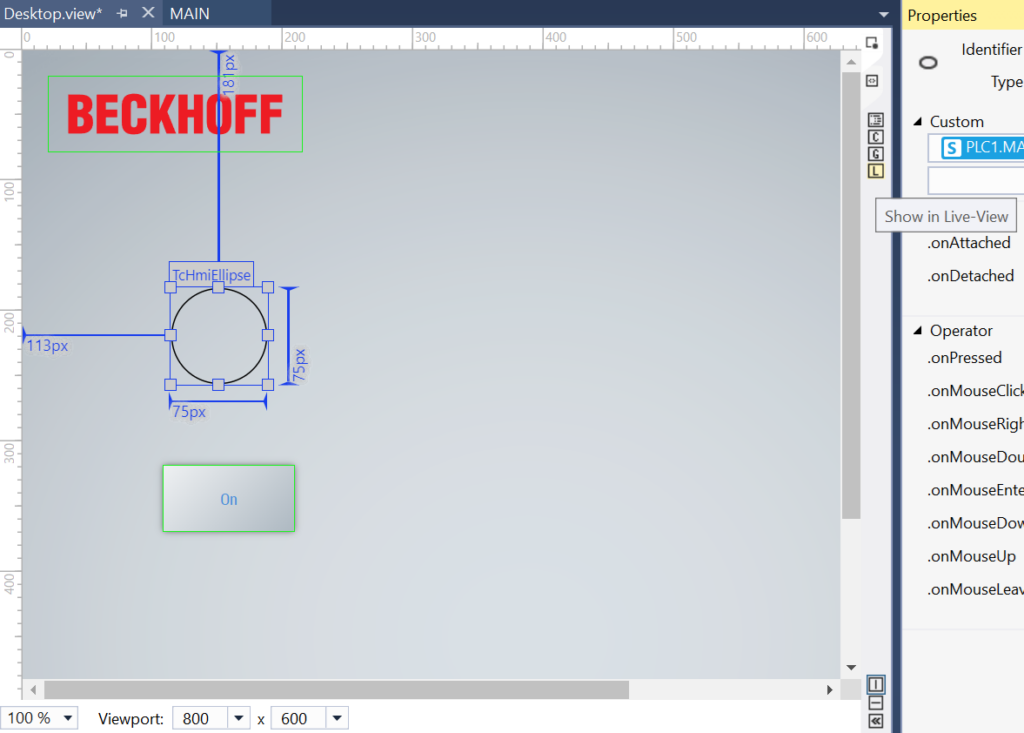The image size is (1024, 733).
Task: Toggle the Live-View 'L' icon
Action: pos(876,171)
